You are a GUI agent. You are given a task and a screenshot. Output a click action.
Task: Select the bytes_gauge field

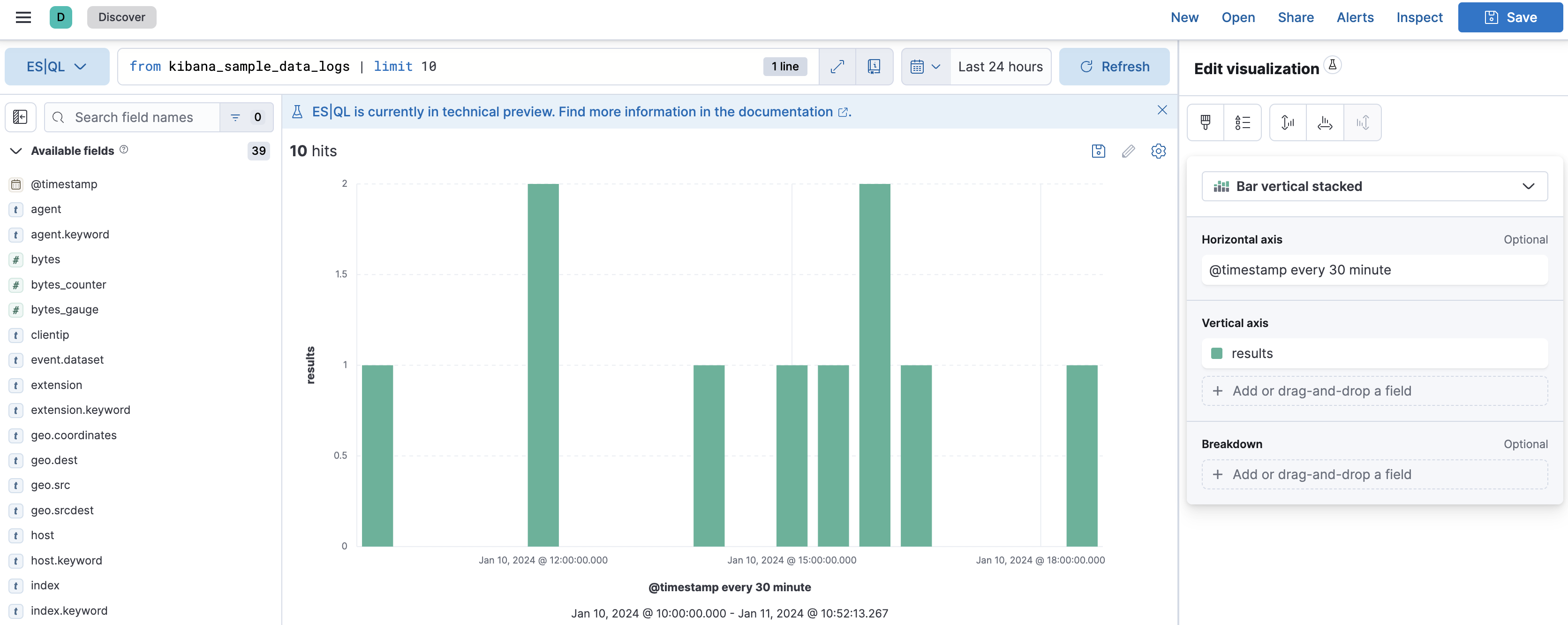pyautogui.click(x=65, y=310)
